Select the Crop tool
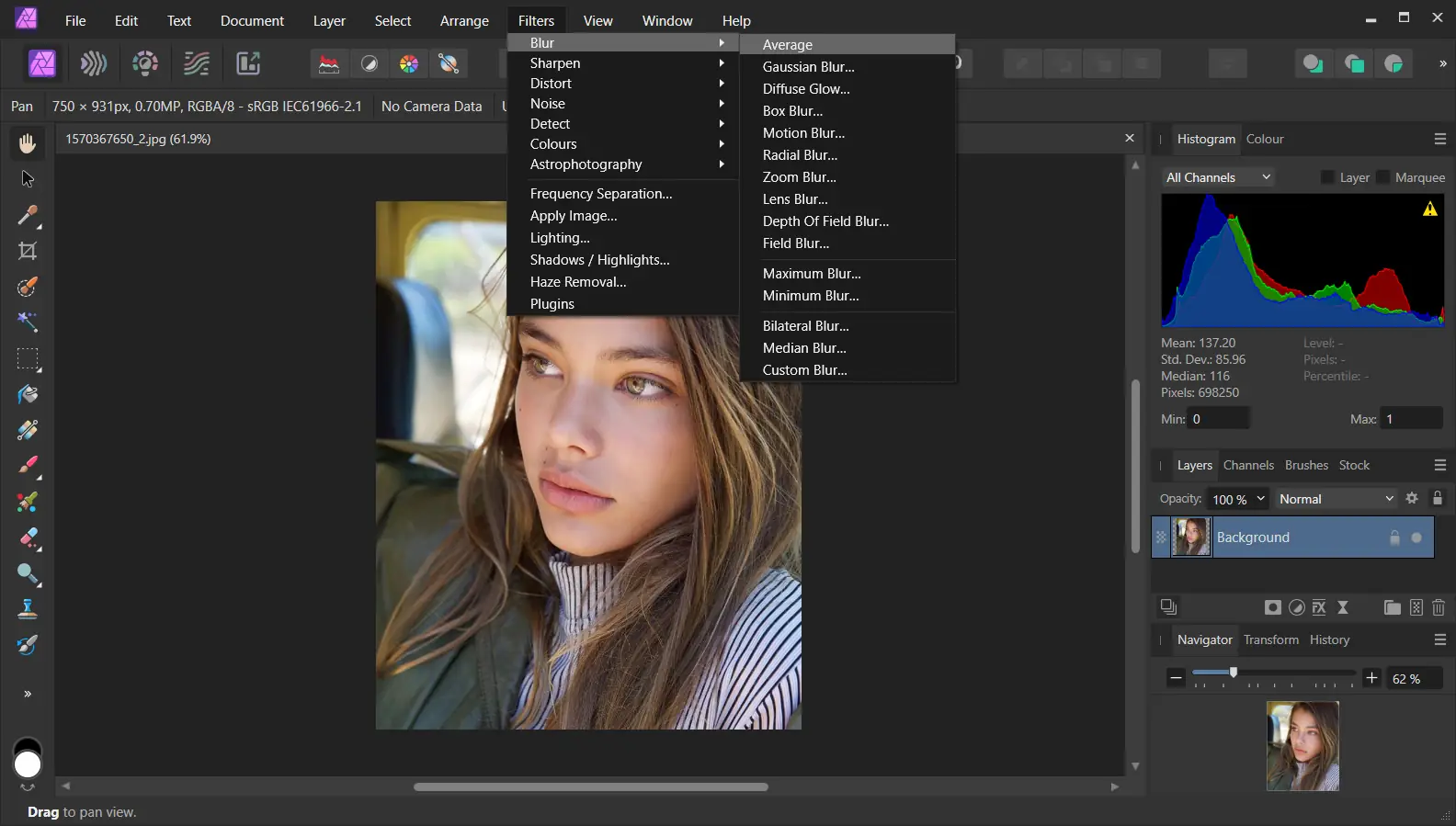 click(28, 251)
